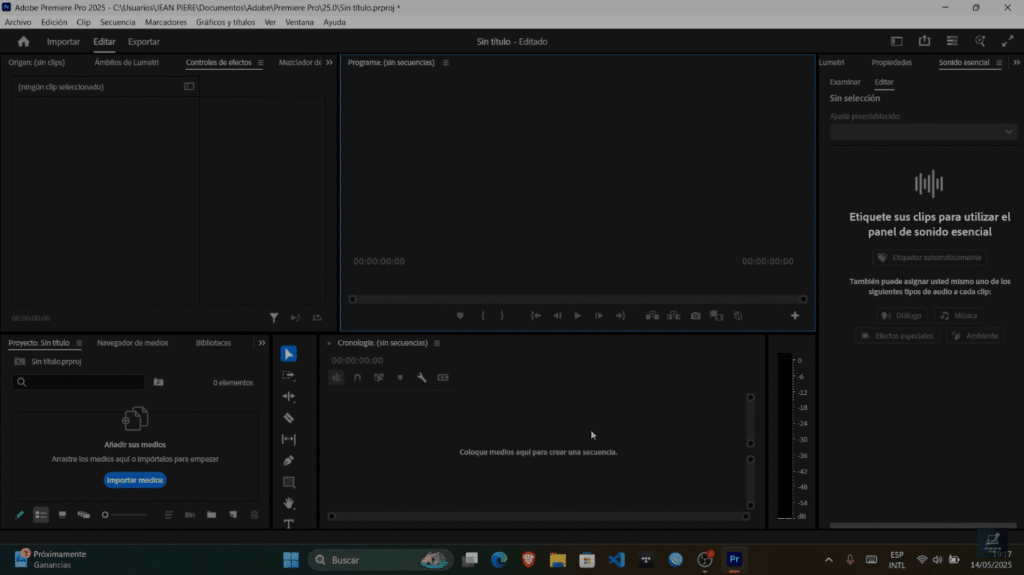The width and height of the screenshot is (1024, 575).
Task: Switch Project panel to Icon view
Action: 62,515
